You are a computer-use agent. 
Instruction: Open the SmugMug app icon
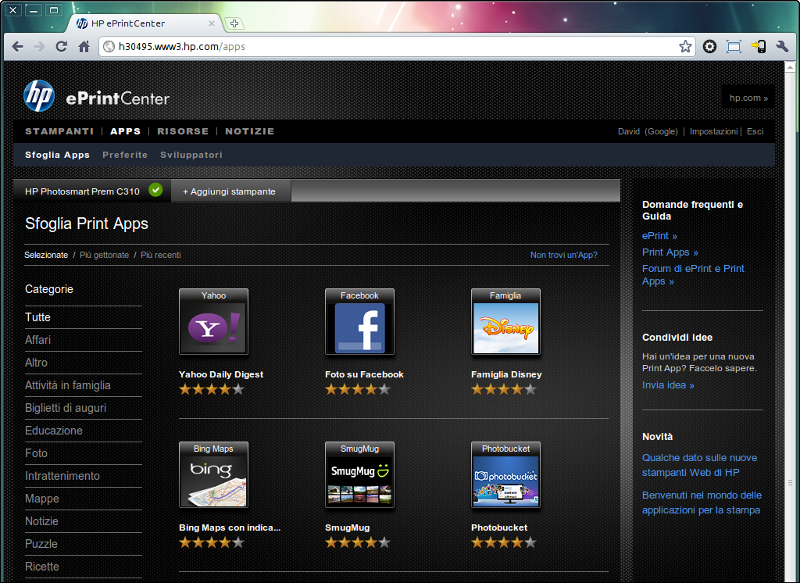360,474
